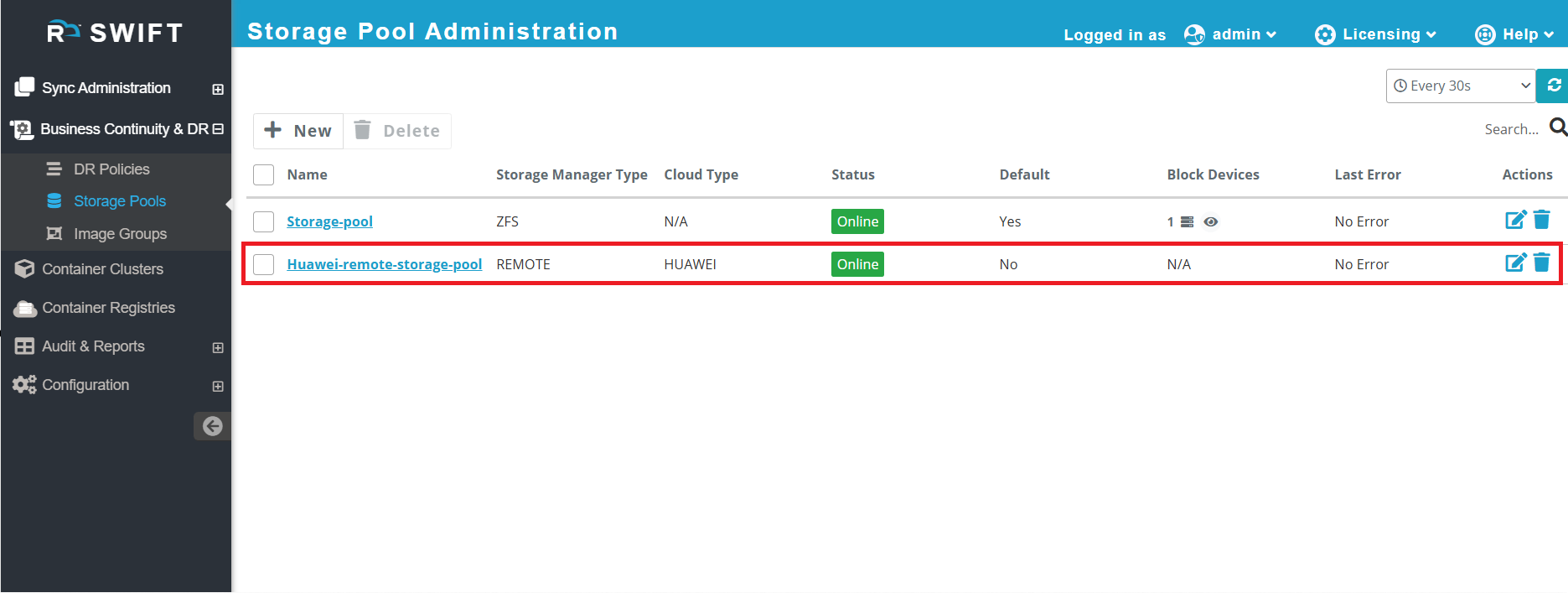This screenshot has width=1568, height=593.
Task: Open the Storage-pool link
Action: [329, 221]
